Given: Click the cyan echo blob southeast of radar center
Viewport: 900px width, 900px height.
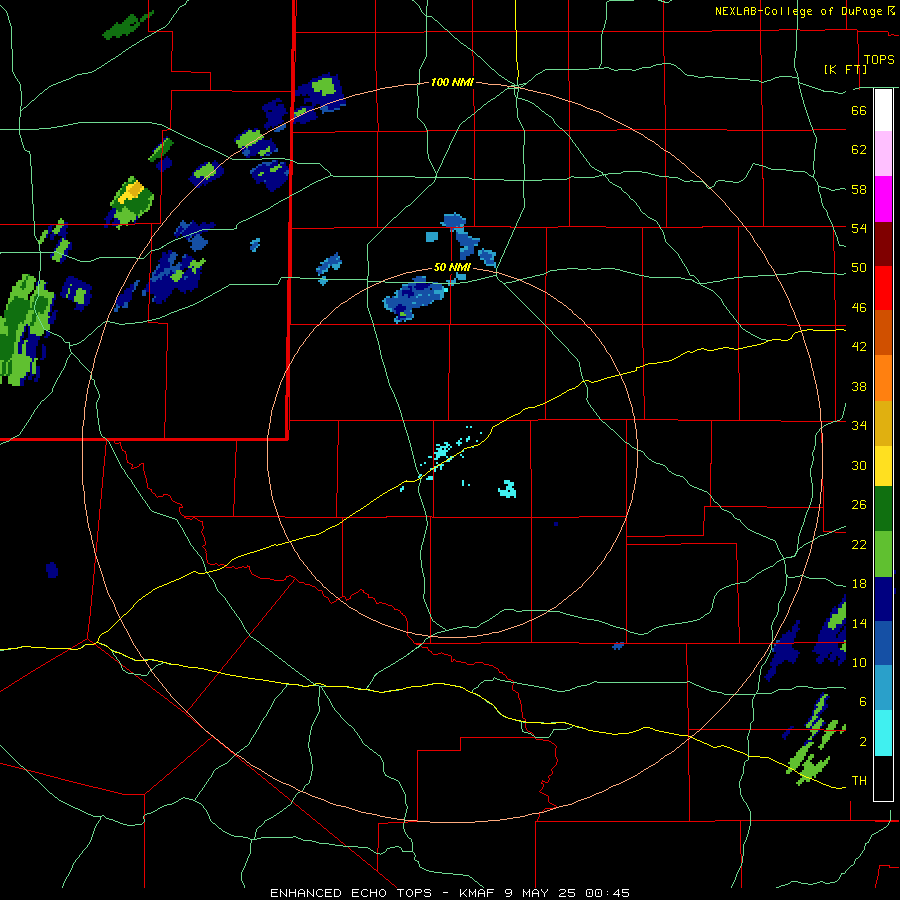Looking at the screenshot, I should 507,489.
